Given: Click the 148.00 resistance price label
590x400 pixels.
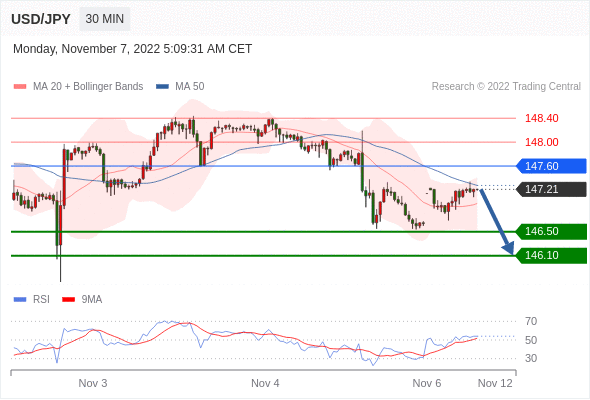Looking at the screenshot, I should (541, 142).
